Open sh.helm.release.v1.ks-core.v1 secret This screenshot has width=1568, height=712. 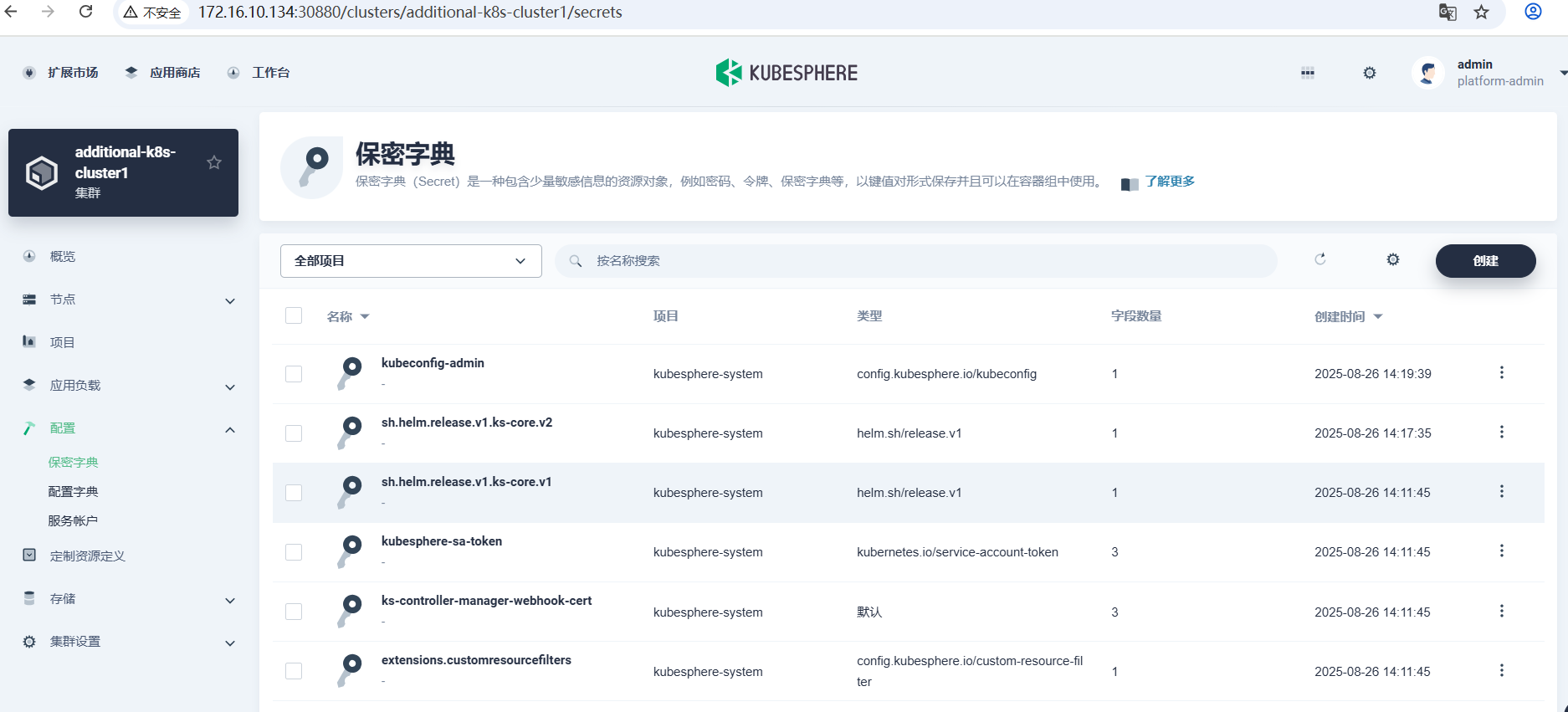click(x=467, y=482)
